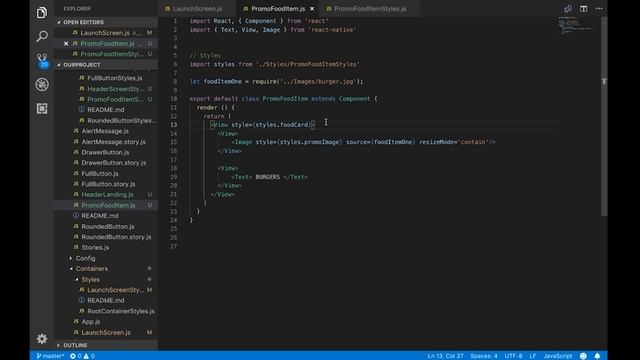The height and width of the screenshot is (360, 640).
Task: Click the feedback smiley in status bar
Action: 583,356
